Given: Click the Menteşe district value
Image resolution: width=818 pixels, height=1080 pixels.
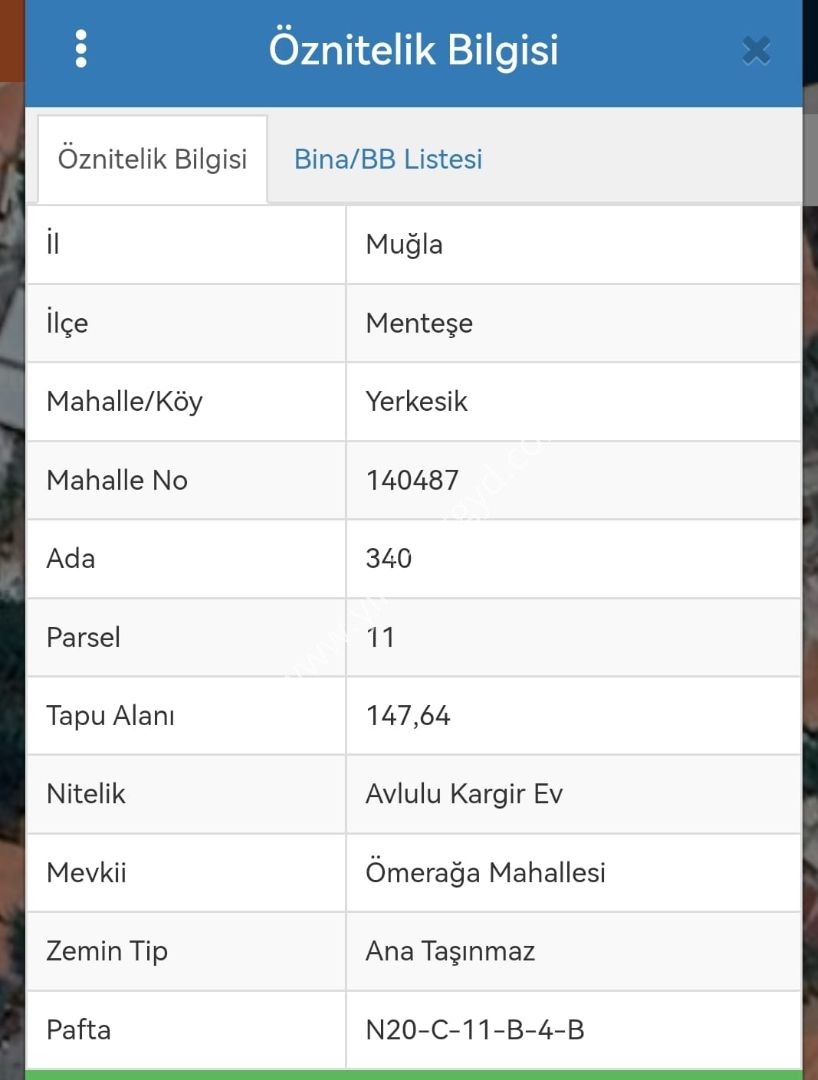Looking at the screenshot, I should (x=419, y=323).
